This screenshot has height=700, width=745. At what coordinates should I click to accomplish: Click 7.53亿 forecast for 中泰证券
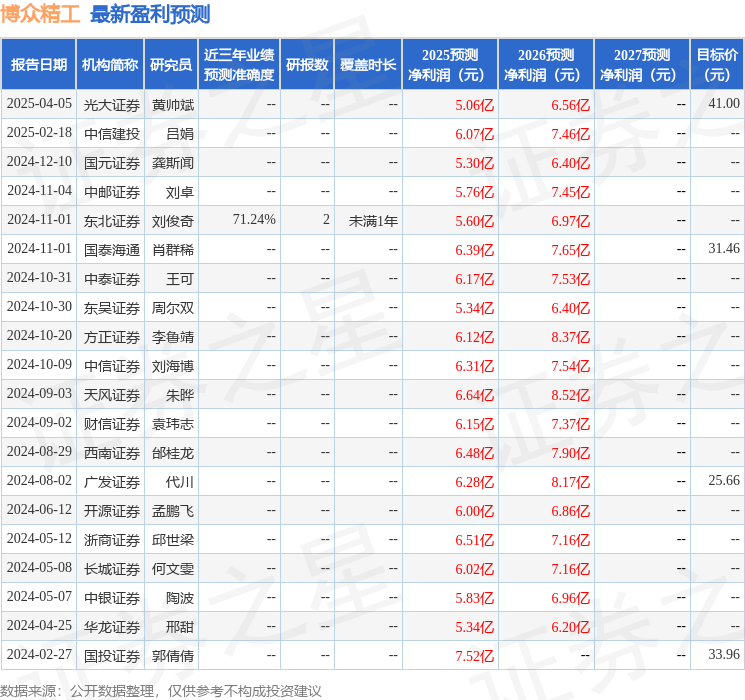pyautogui.click(x=571, y=279)
